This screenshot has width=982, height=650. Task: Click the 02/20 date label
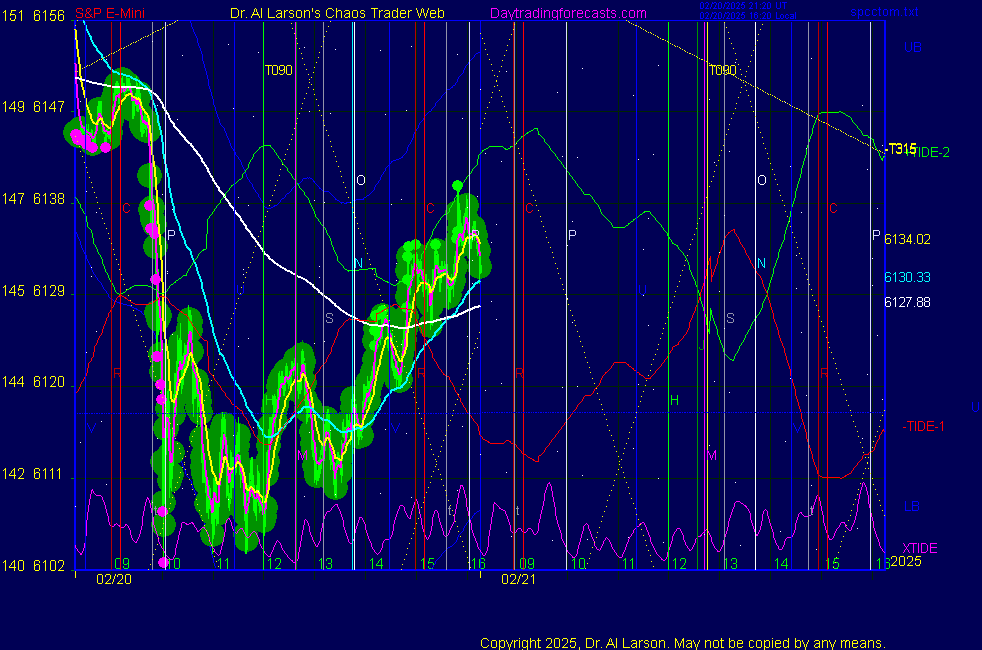114,579
